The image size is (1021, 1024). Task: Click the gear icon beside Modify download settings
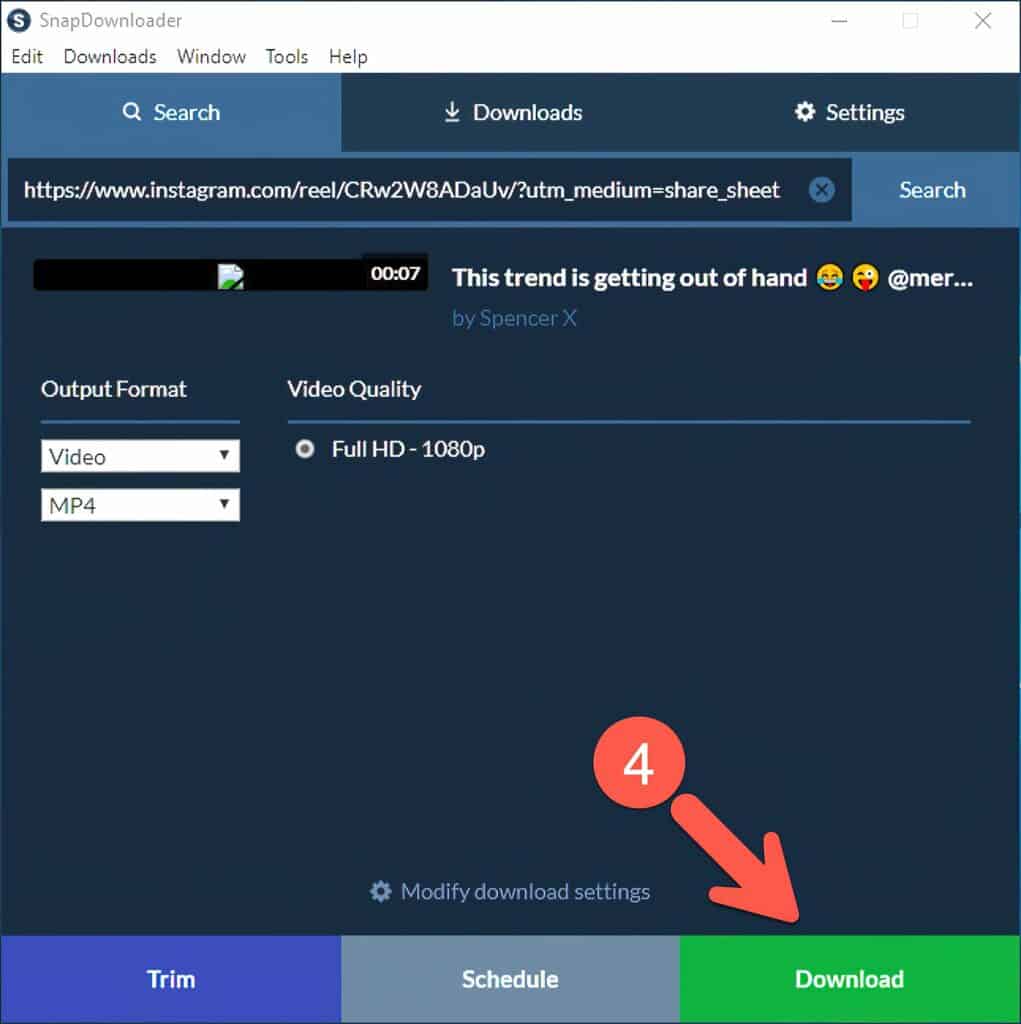point(380,891)
